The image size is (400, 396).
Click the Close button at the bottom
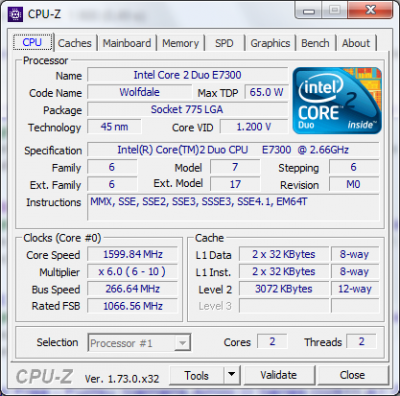click(x=353, y=375)
